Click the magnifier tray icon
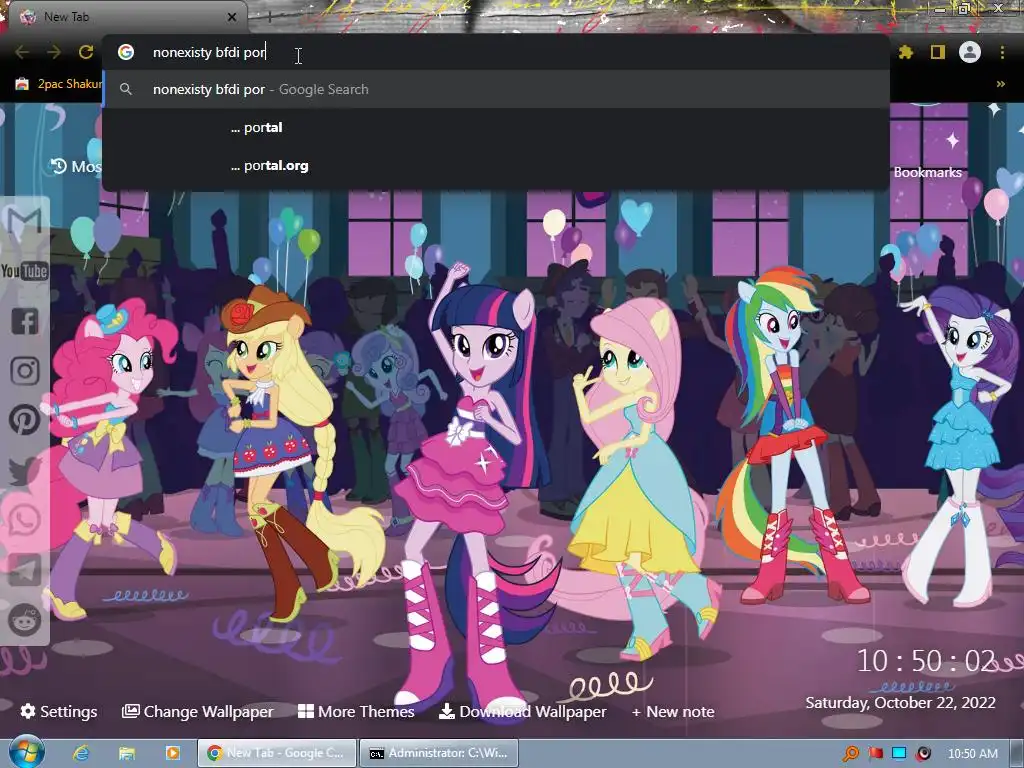 [851, 754]
